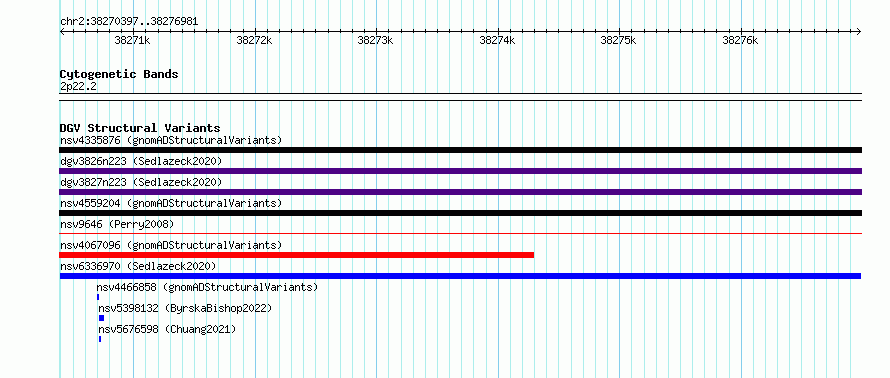Click the 38272k ruler tick label
Viewport: 890px width, 378px height.
(254, 40)
